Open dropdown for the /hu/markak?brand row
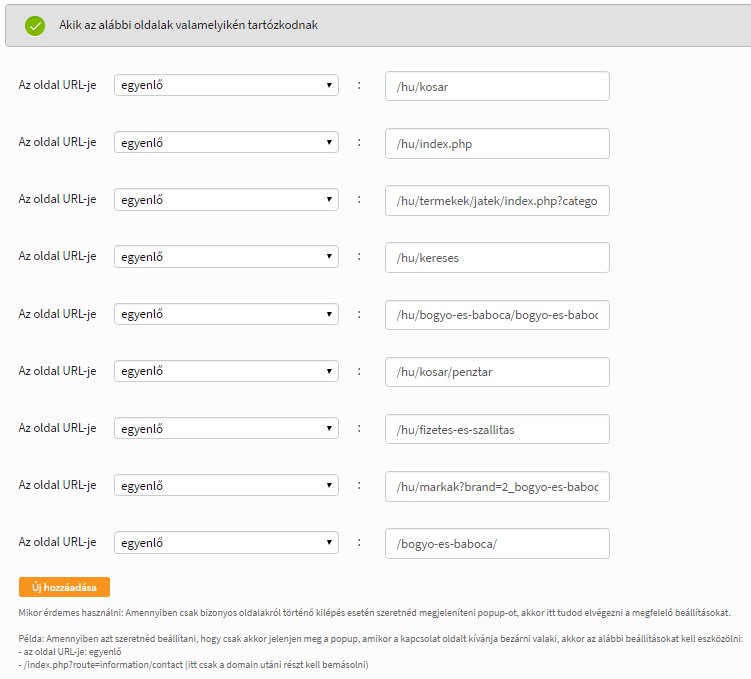751x679 pixels. 226,486
